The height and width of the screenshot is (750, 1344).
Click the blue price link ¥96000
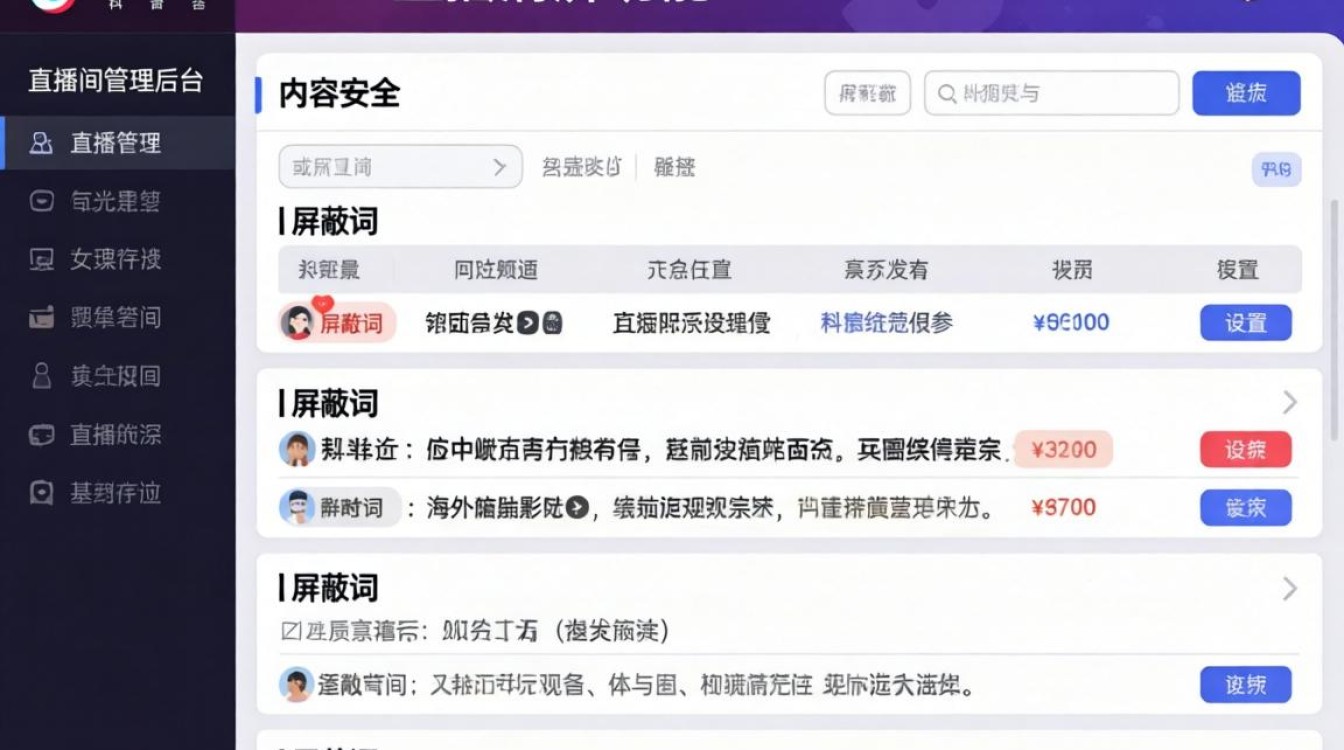1069,322
